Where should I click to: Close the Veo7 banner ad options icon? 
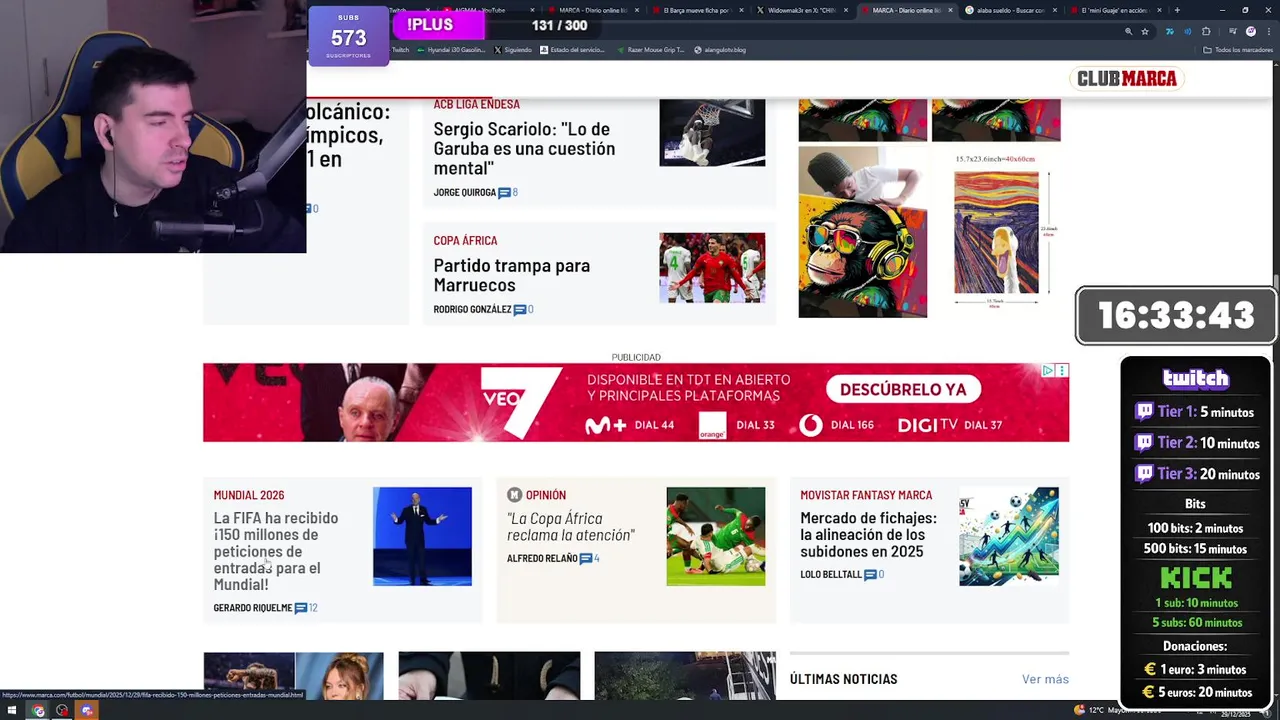click(1062, 371)
